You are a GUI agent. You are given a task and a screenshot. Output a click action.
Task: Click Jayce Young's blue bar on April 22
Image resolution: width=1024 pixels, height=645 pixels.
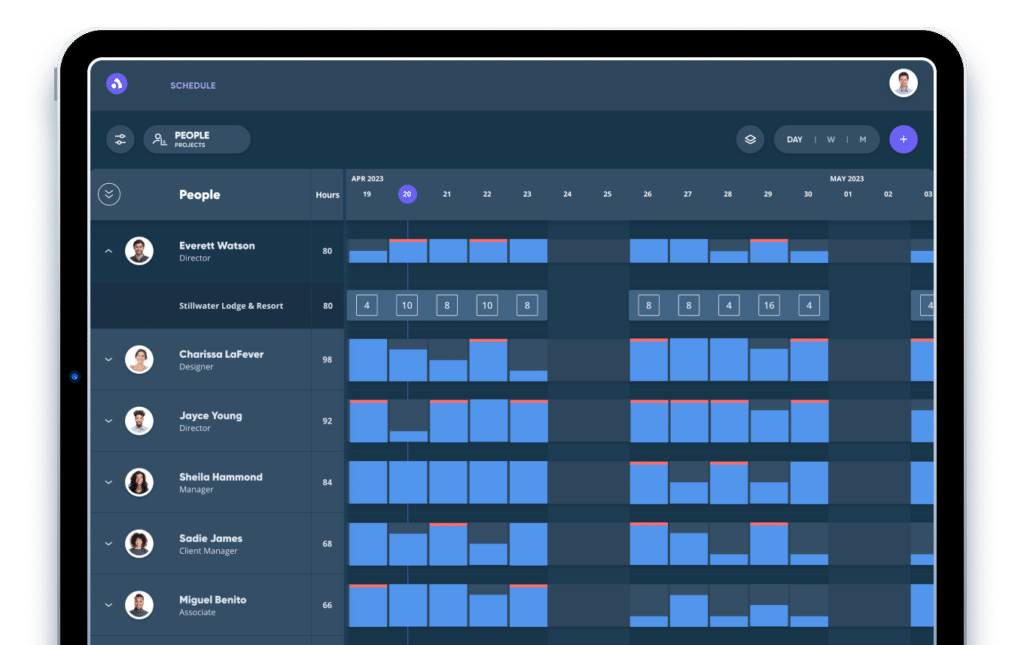(488, 421)
